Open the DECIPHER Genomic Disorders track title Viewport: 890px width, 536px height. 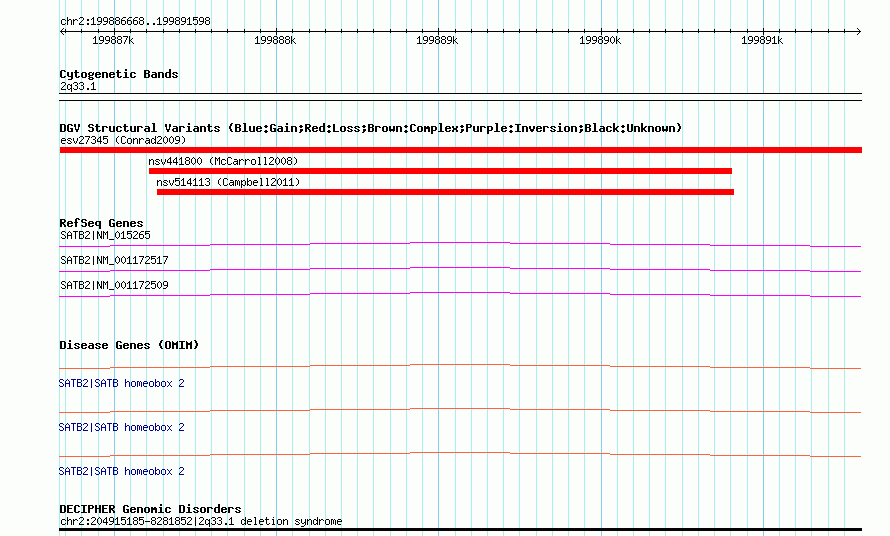pos(150,509)
